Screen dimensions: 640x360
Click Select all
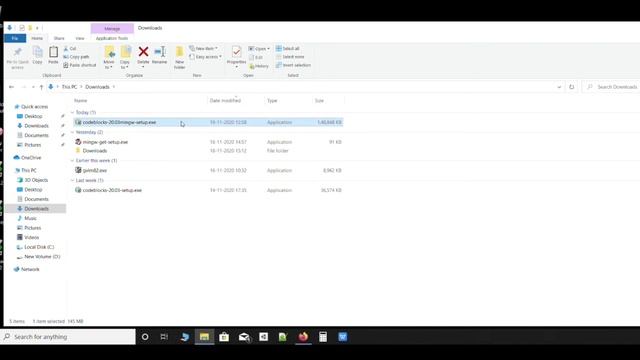pyautogui.click(x=287, y=48)
